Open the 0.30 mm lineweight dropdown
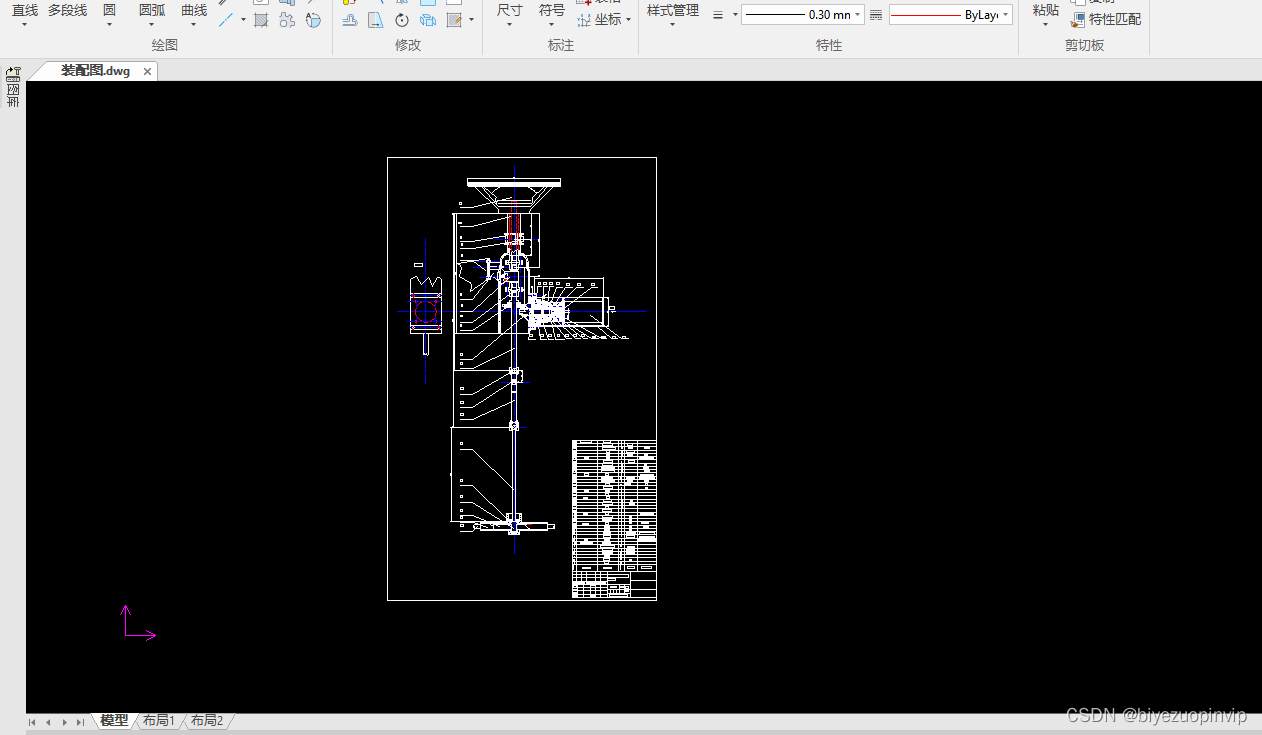This screenshot has width=1262, height=735. [803, 15]
